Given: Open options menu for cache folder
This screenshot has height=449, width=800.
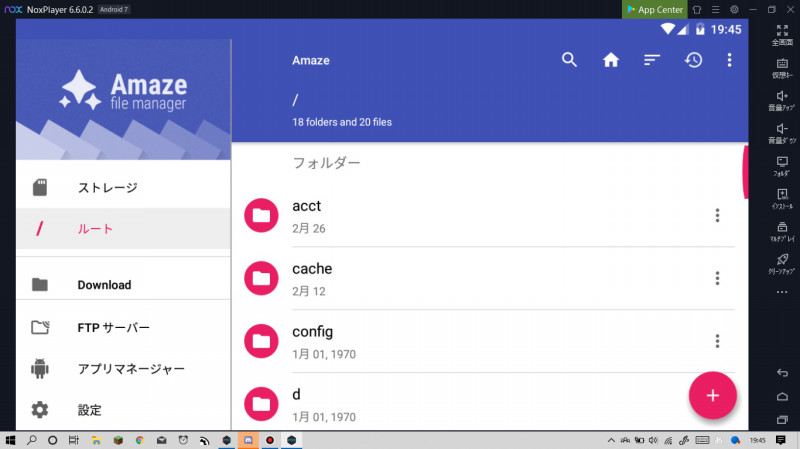Looking at the screenshot, I should tap(717, 278).
